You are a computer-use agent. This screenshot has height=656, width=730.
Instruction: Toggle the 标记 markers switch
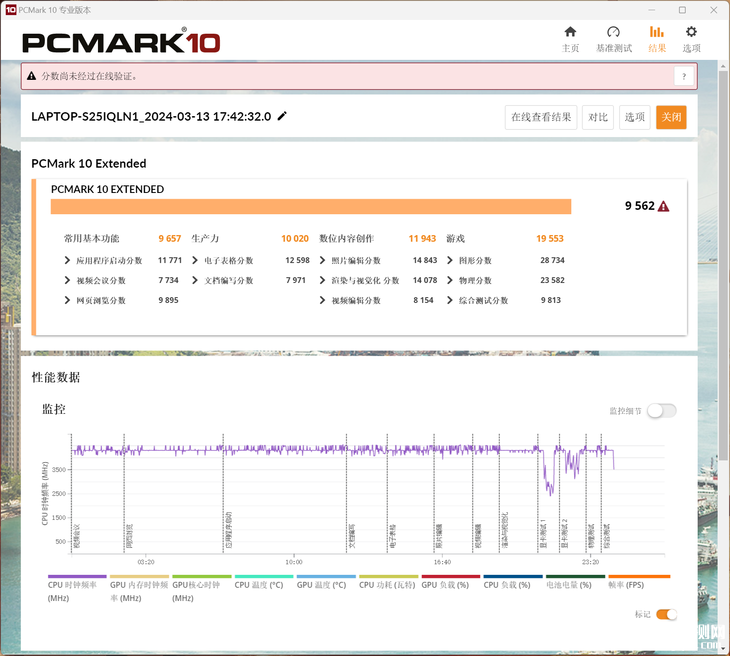click(x=667, y=615)
